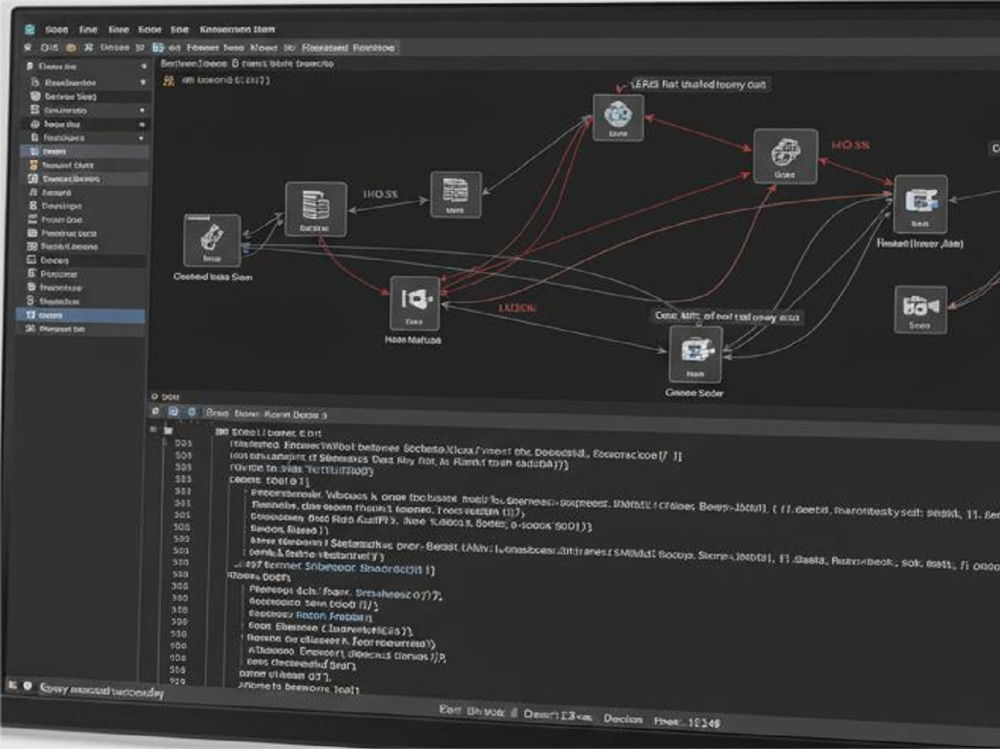Click the blue icon in the code panel toolbar
1000x749 pixels.
(x=173, y=412)
